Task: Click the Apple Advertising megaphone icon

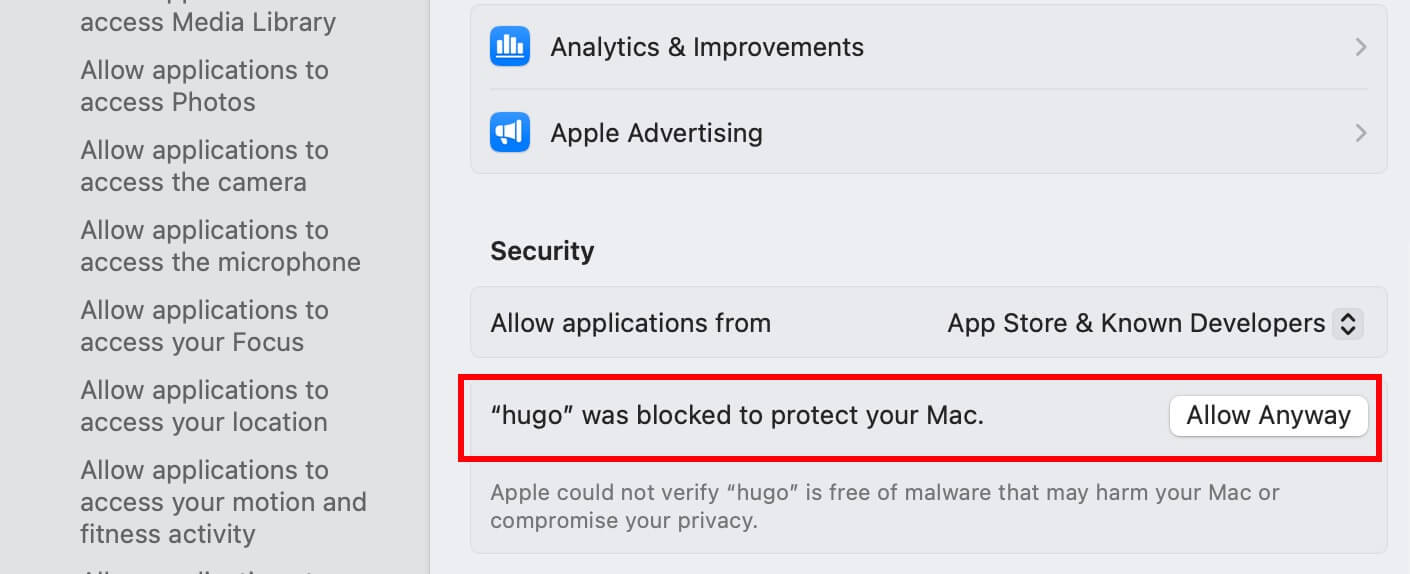Action: tap(510, 132)
